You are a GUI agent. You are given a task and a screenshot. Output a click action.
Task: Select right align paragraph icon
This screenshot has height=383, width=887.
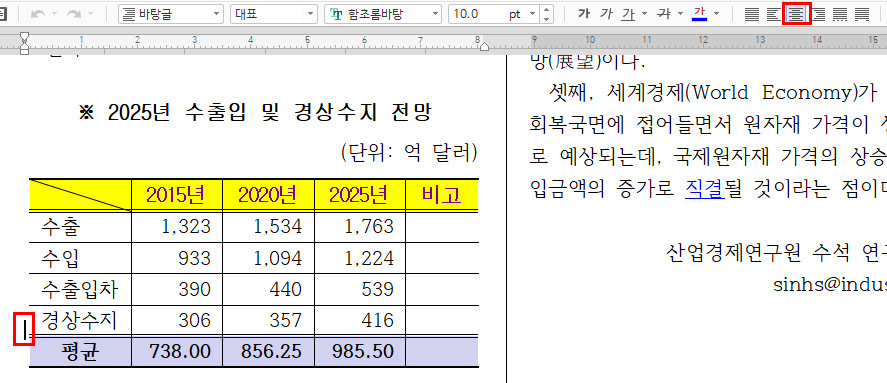coord(819,14)
